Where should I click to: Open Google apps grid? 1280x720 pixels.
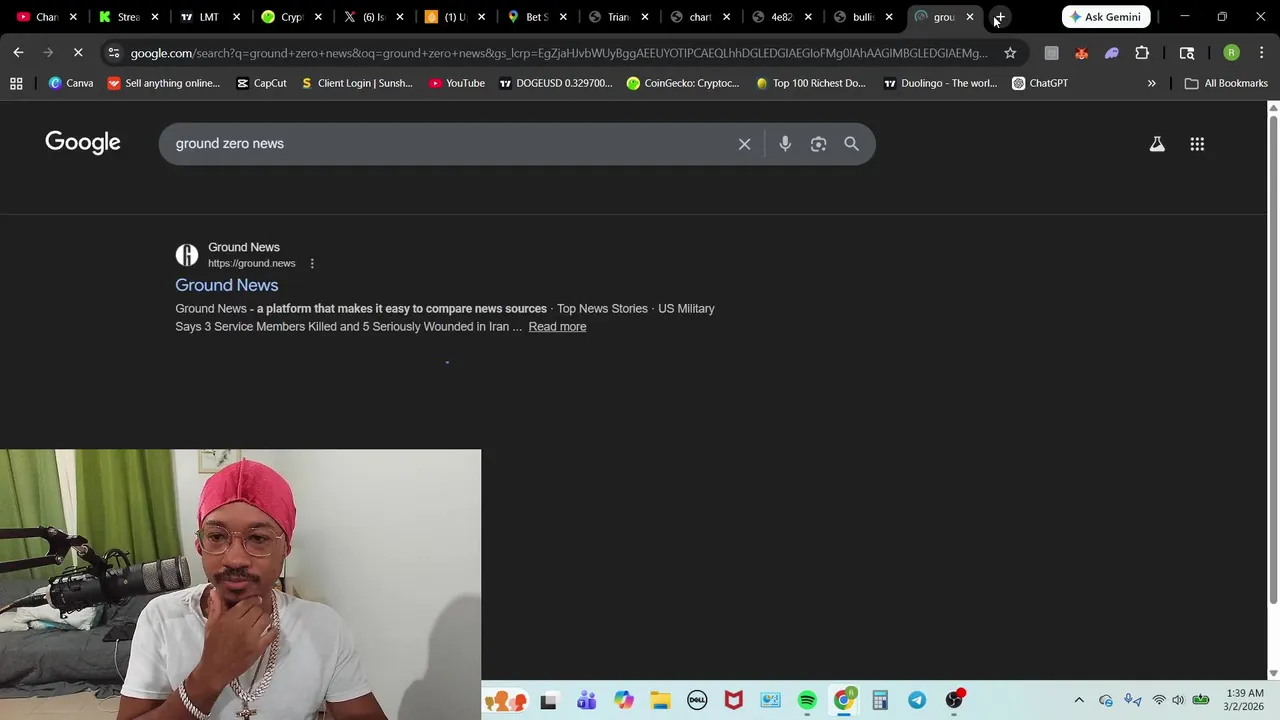tap(1197, 144)
